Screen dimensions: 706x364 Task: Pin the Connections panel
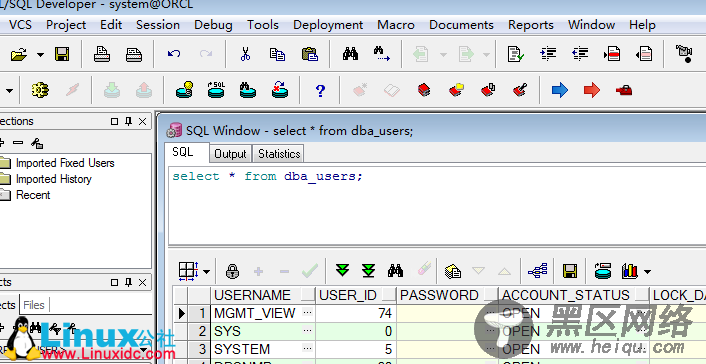pos(128,121)
